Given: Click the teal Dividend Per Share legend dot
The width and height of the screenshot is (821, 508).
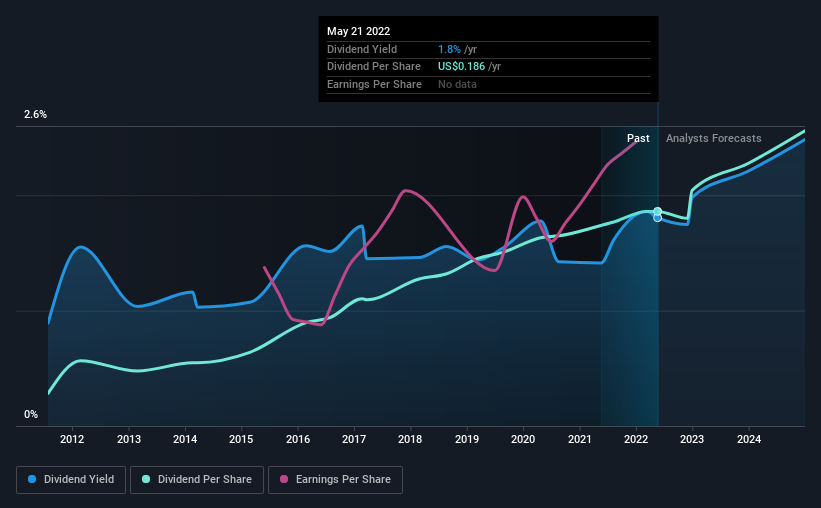Looking at the screenshot, I should 146,479.
